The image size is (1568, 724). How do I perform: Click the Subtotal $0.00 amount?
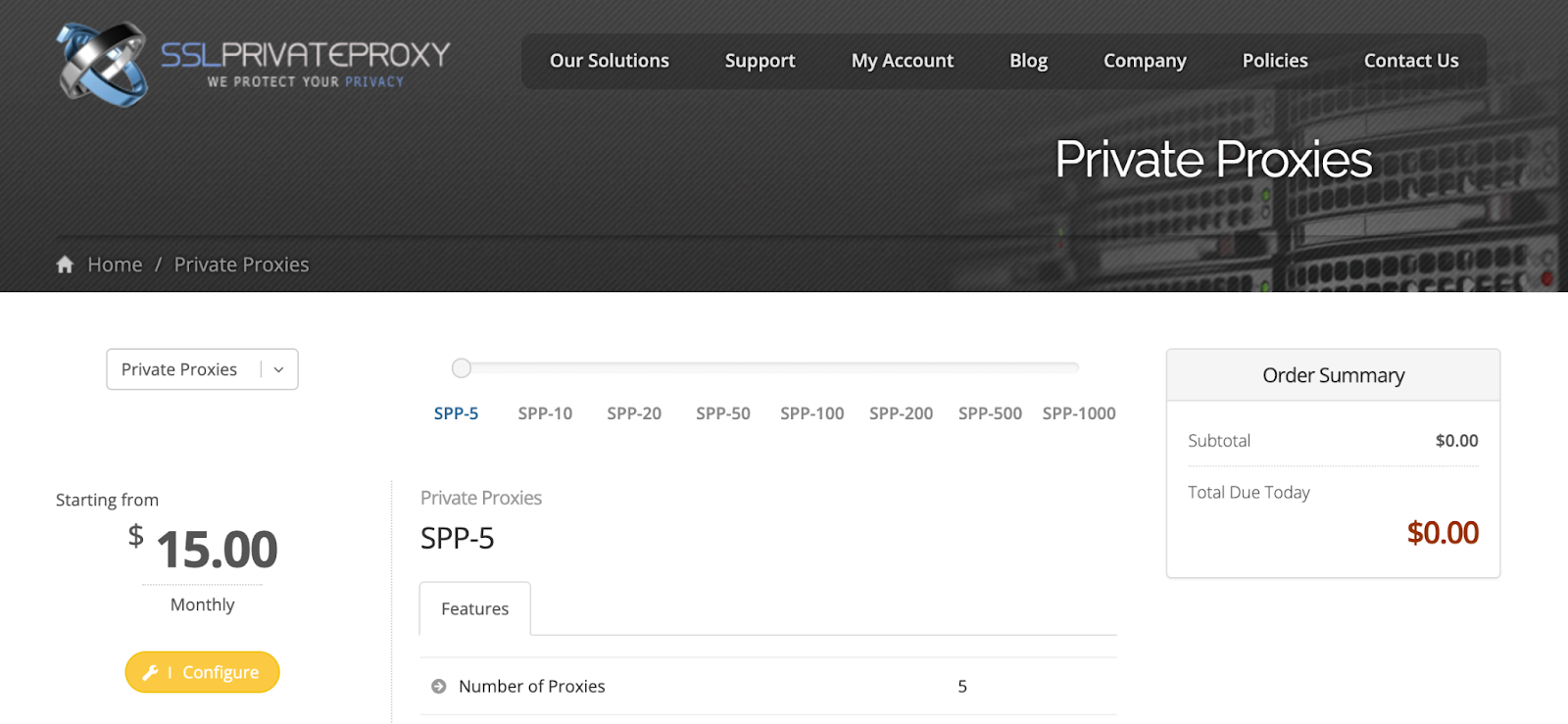tap(1457, 441)
